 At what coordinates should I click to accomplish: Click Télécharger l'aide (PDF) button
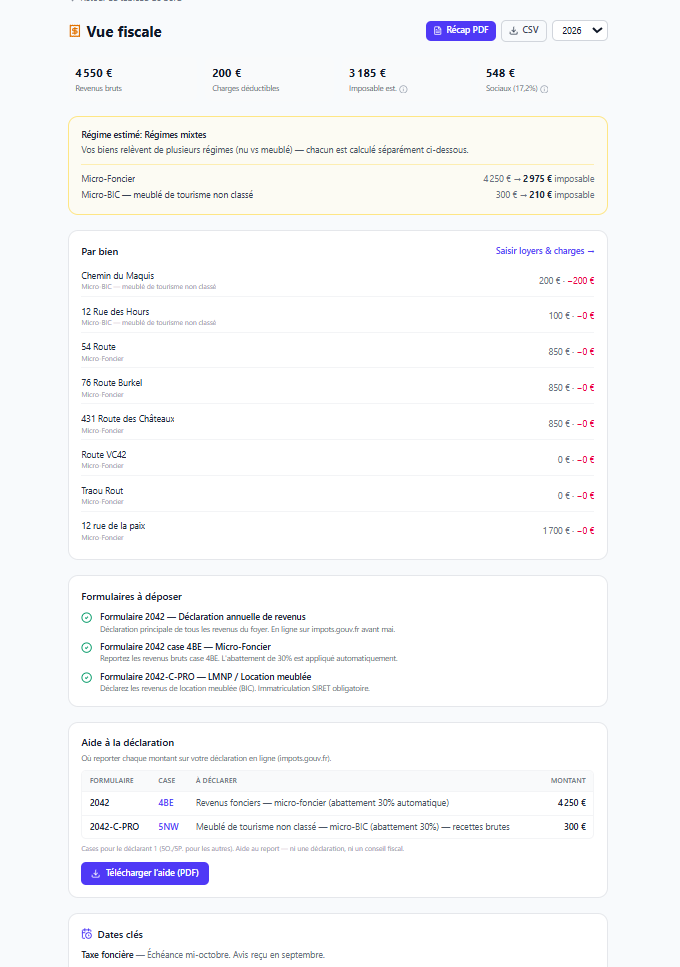tap(145, 873)
